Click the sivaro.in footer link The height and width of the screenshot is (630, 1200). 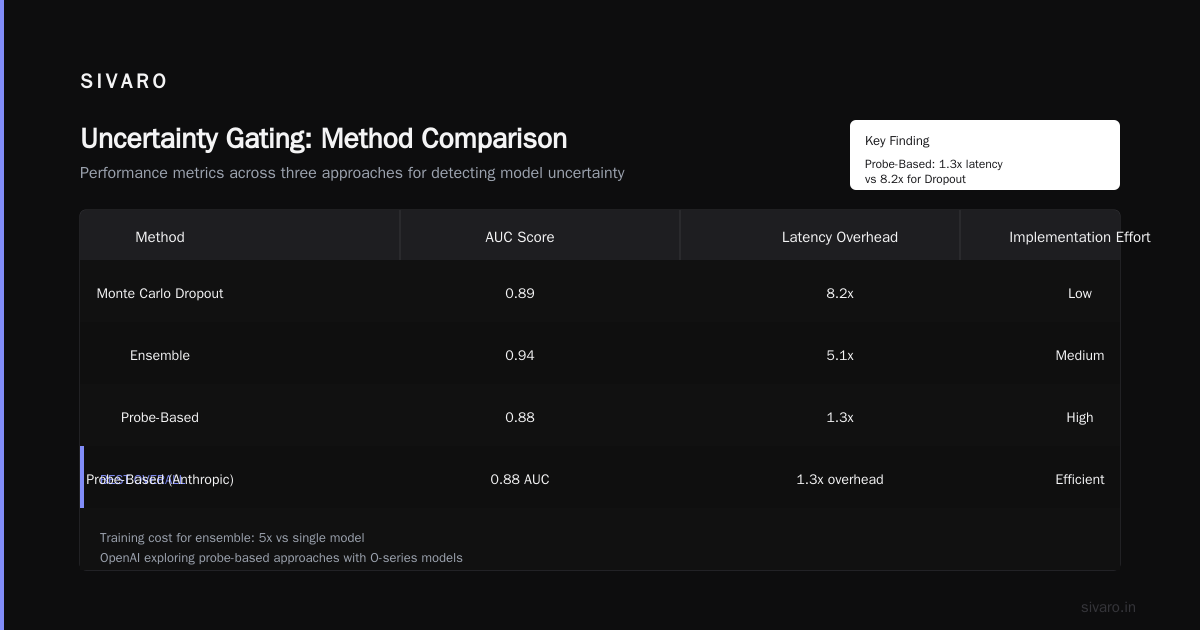1108,607
